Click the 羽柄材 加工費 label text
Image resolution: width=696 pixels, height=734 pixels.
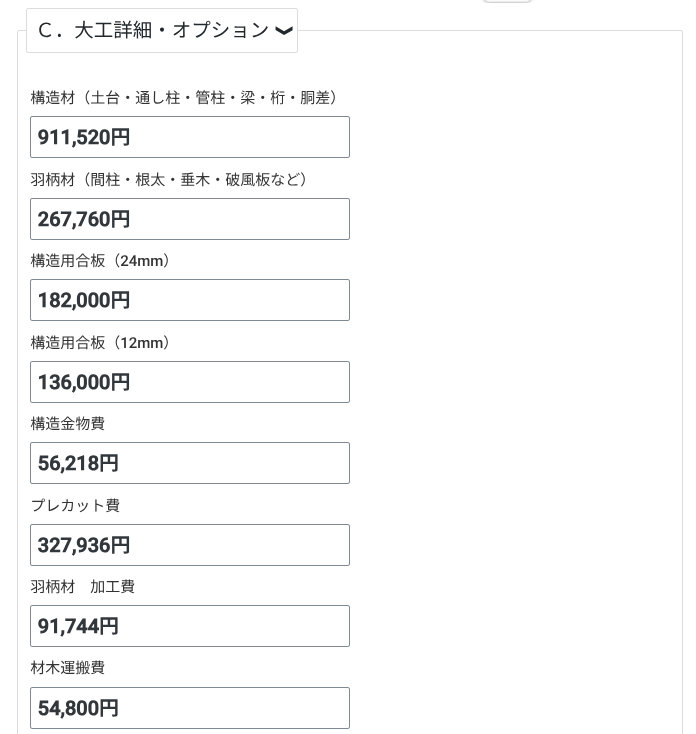point(83,587)
